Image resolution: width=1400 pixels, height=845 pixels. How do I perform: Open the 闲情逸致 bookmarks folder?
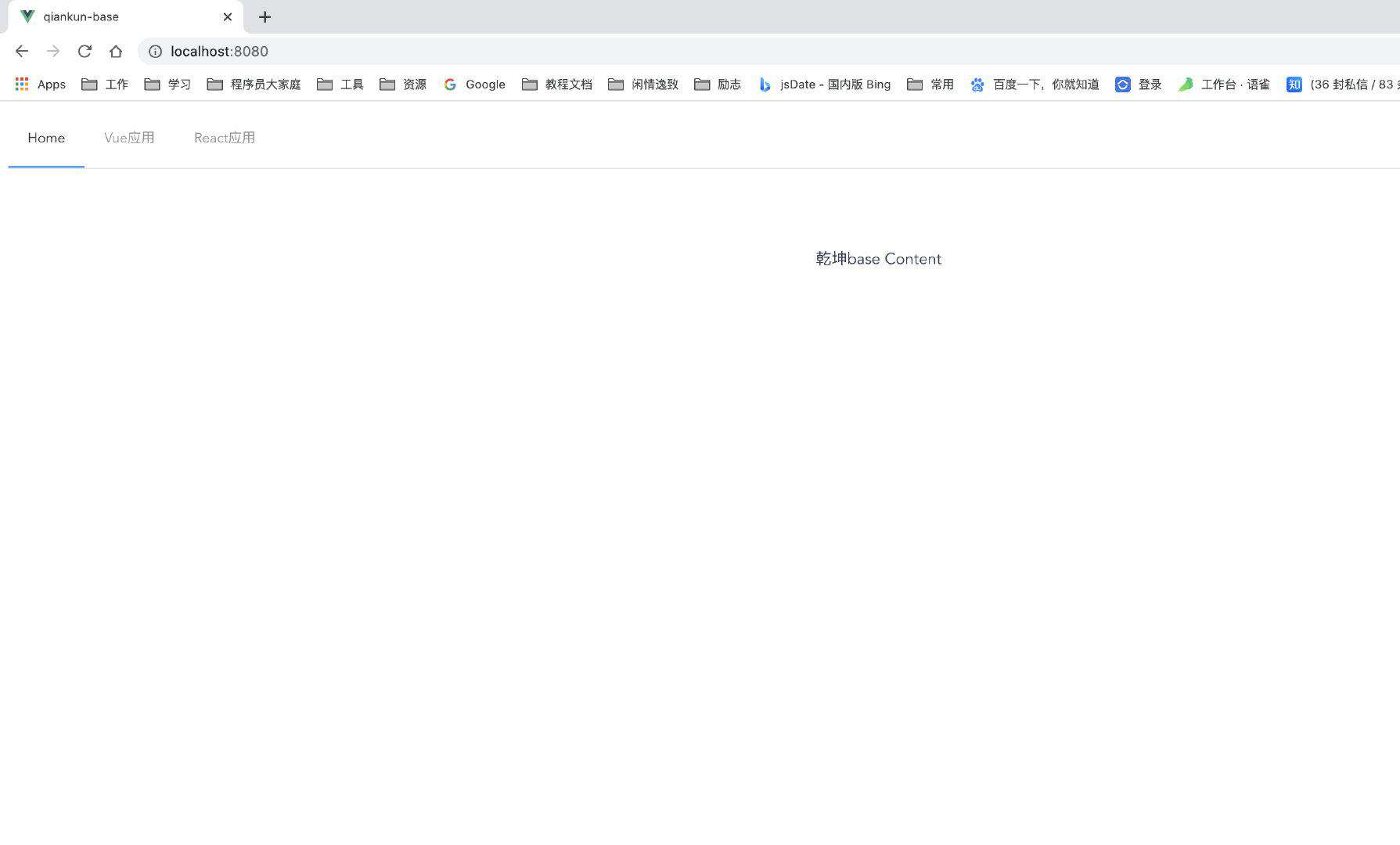point(642,84)
